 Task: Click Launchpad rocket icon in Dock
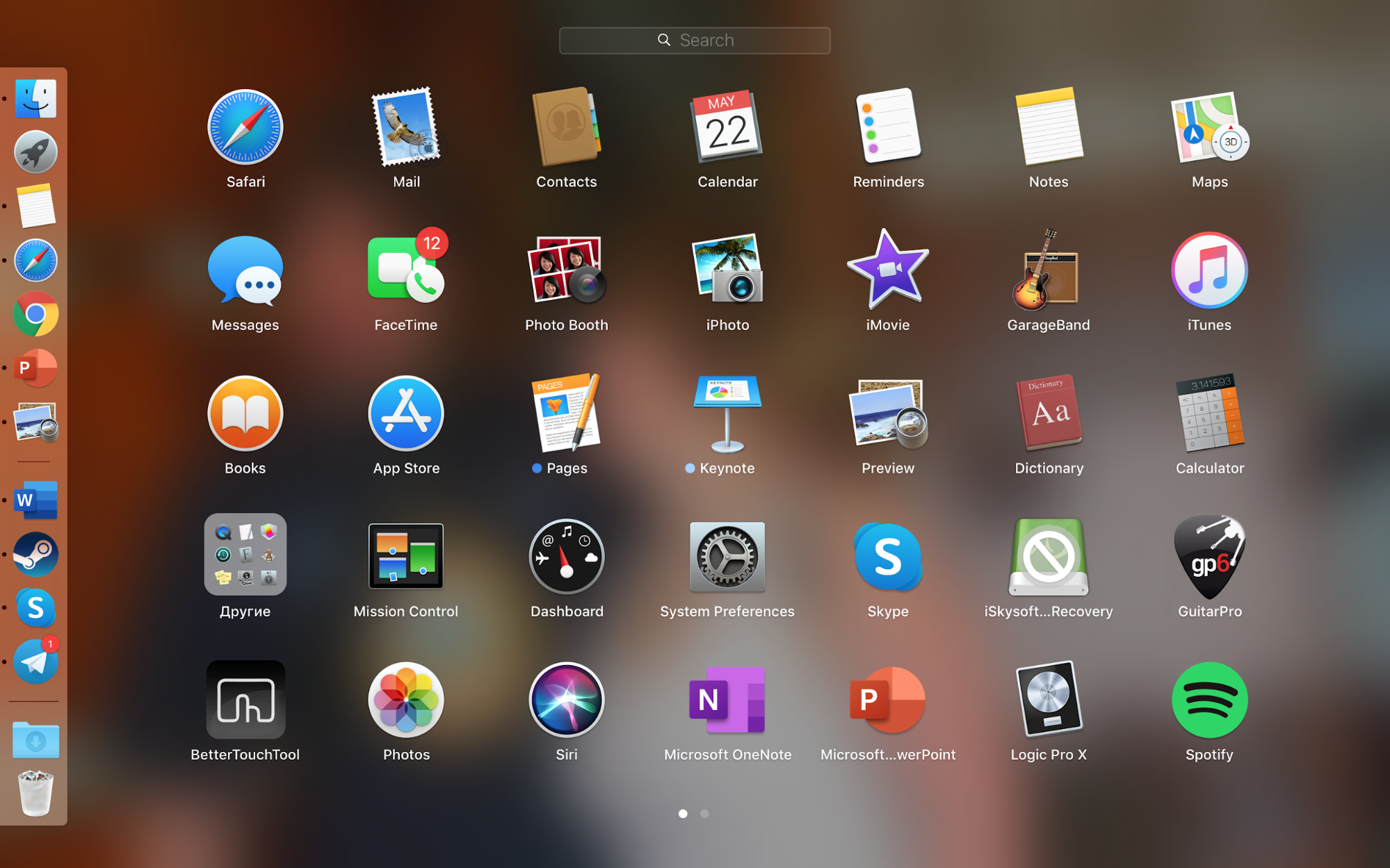point(35,152)
